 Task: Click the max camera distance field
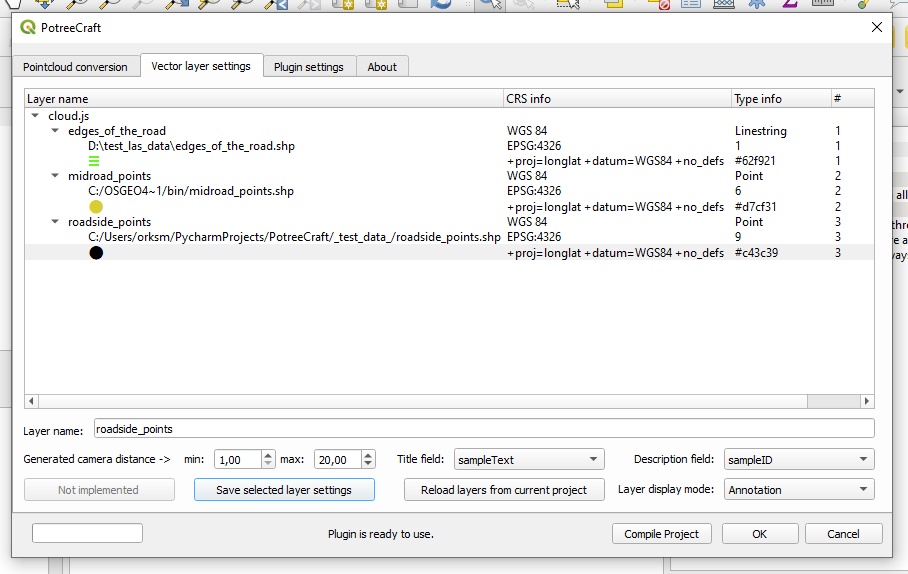(x=338, y=459)
